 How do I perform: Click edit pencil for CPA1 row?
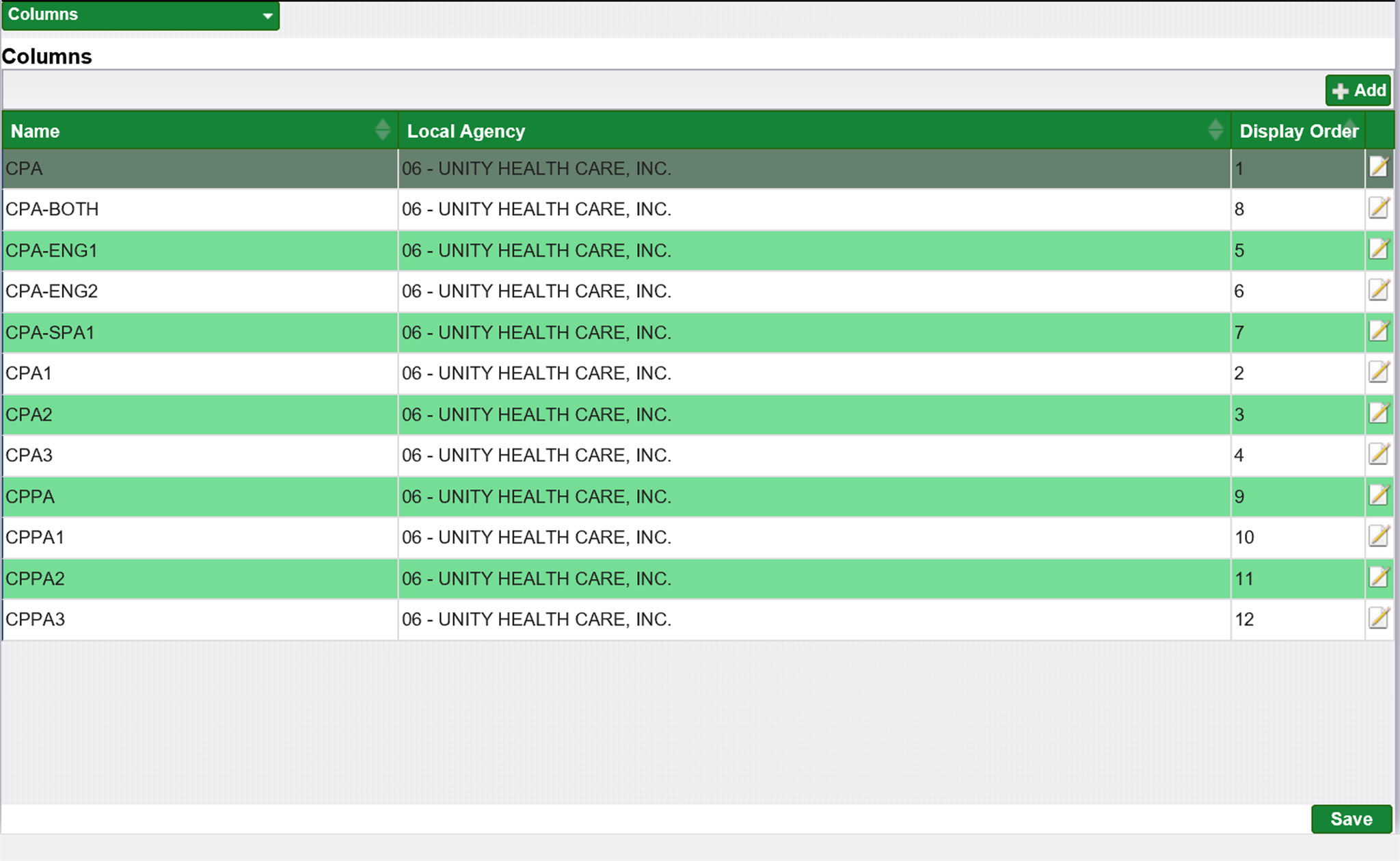(1378, 373)
